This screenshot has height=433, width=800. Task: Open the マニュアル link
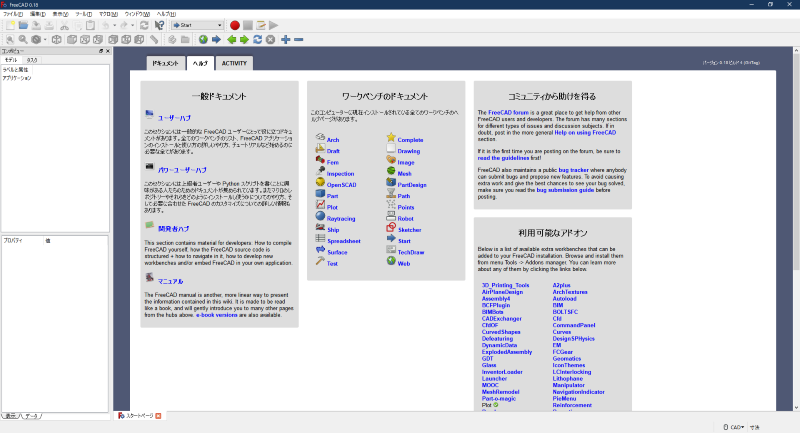170,282
